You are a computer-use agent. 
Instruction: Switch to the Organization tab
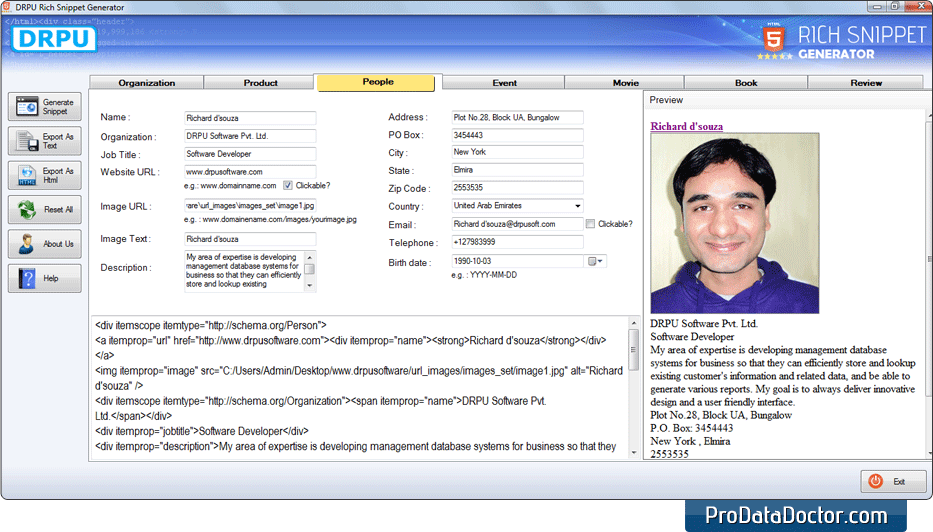tap(146, 83)
